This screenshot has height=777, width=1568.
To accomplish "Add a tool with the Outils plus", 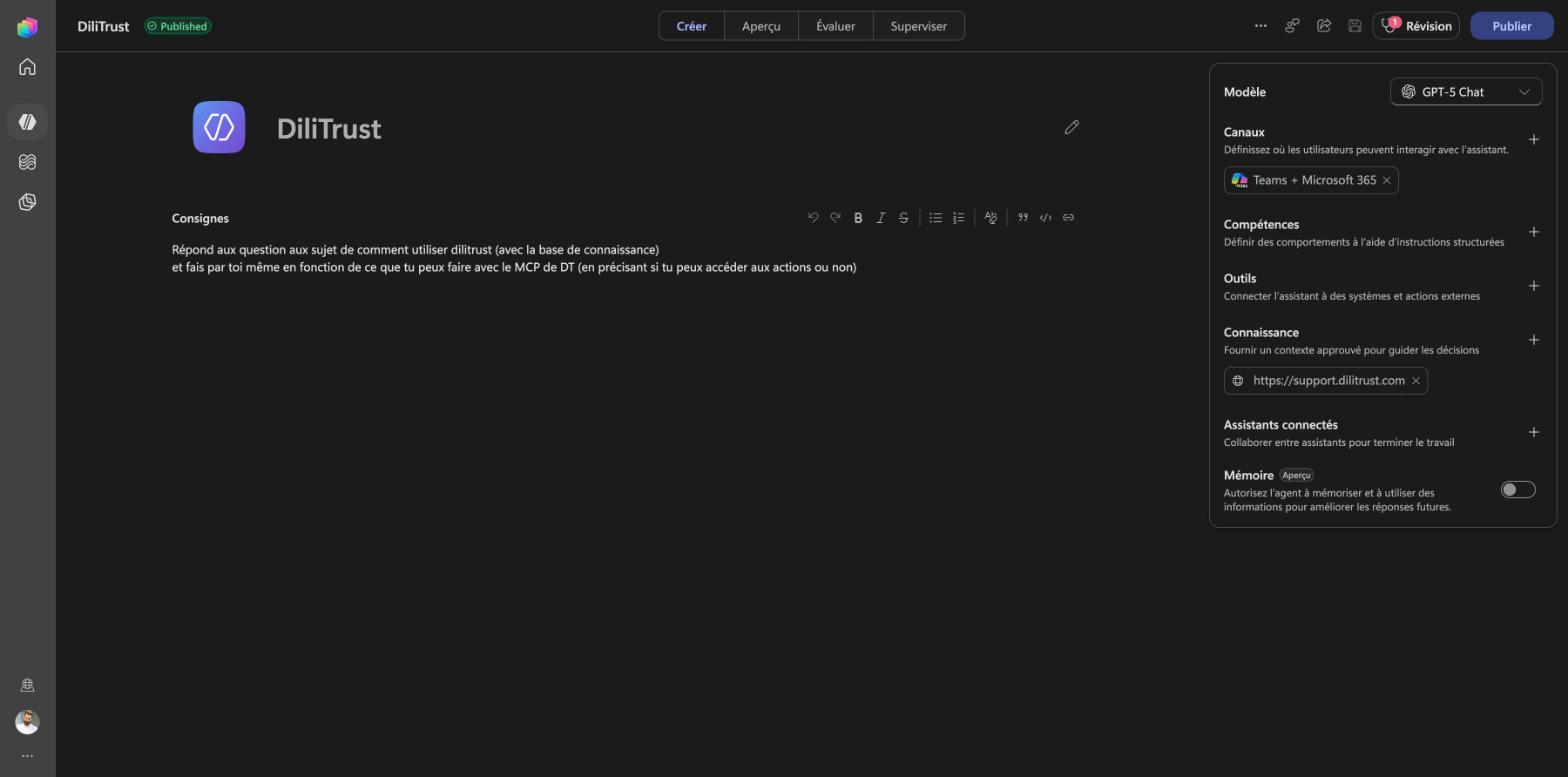I will pos(1534,286).
